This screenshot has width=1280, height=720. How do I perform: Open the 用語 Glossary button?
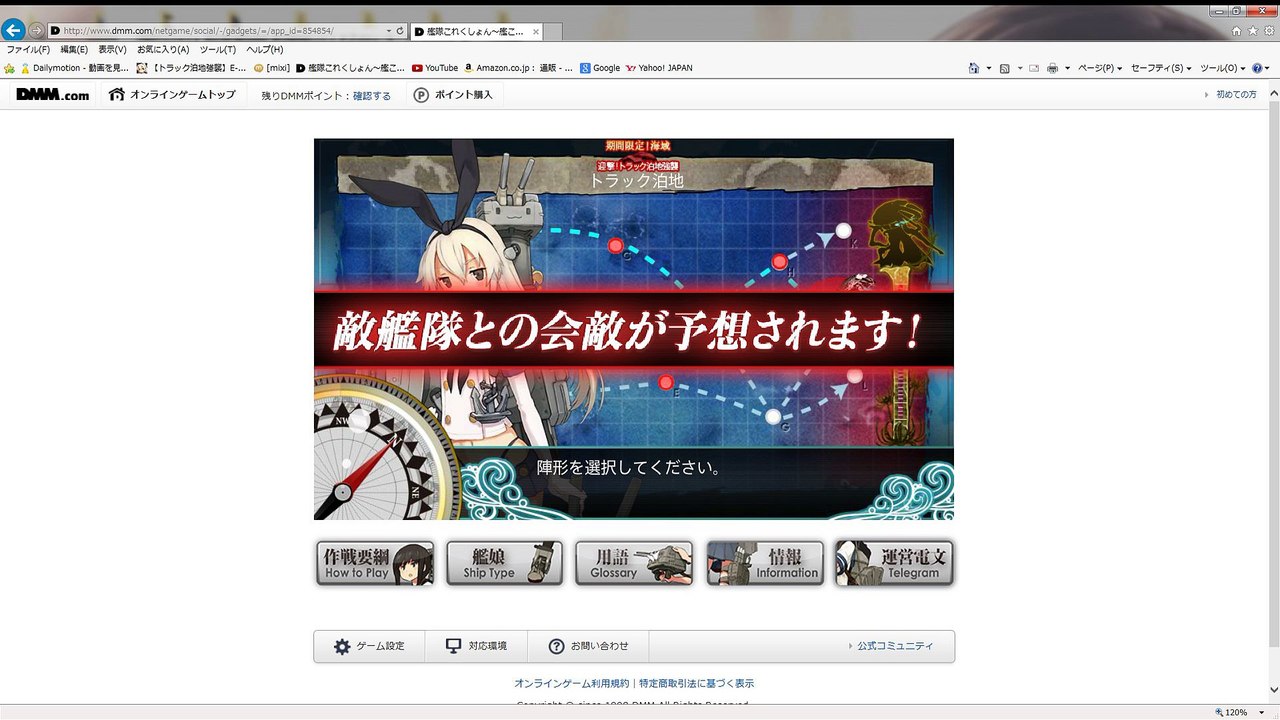tap(634, 563)
